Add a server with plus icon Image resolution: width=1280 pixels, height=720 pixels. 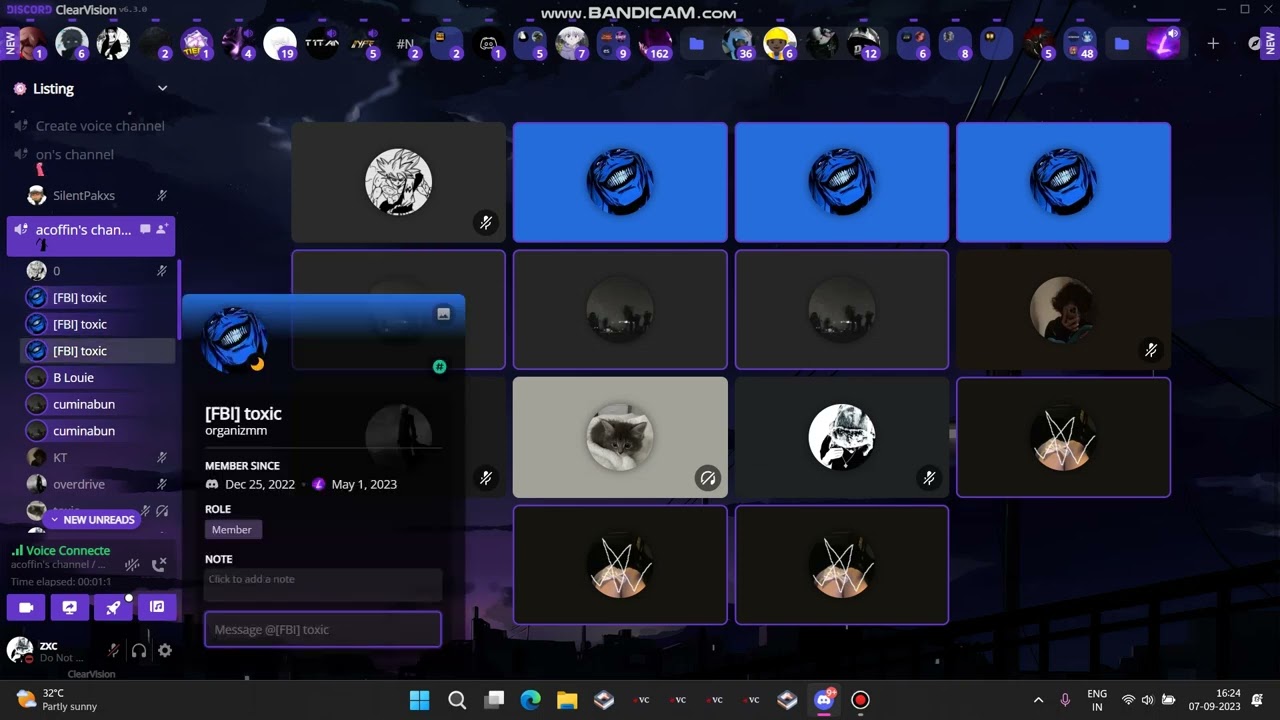[1213, 43]
